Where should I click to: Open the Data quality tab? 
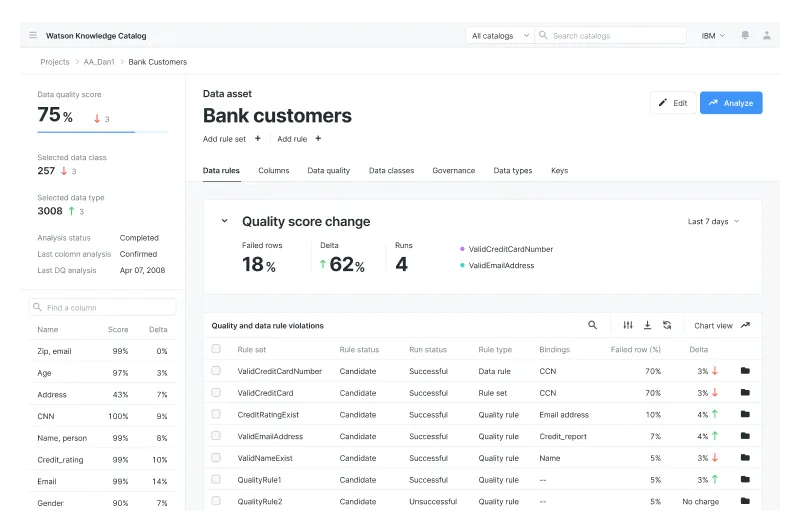click(x=329, y=170)
